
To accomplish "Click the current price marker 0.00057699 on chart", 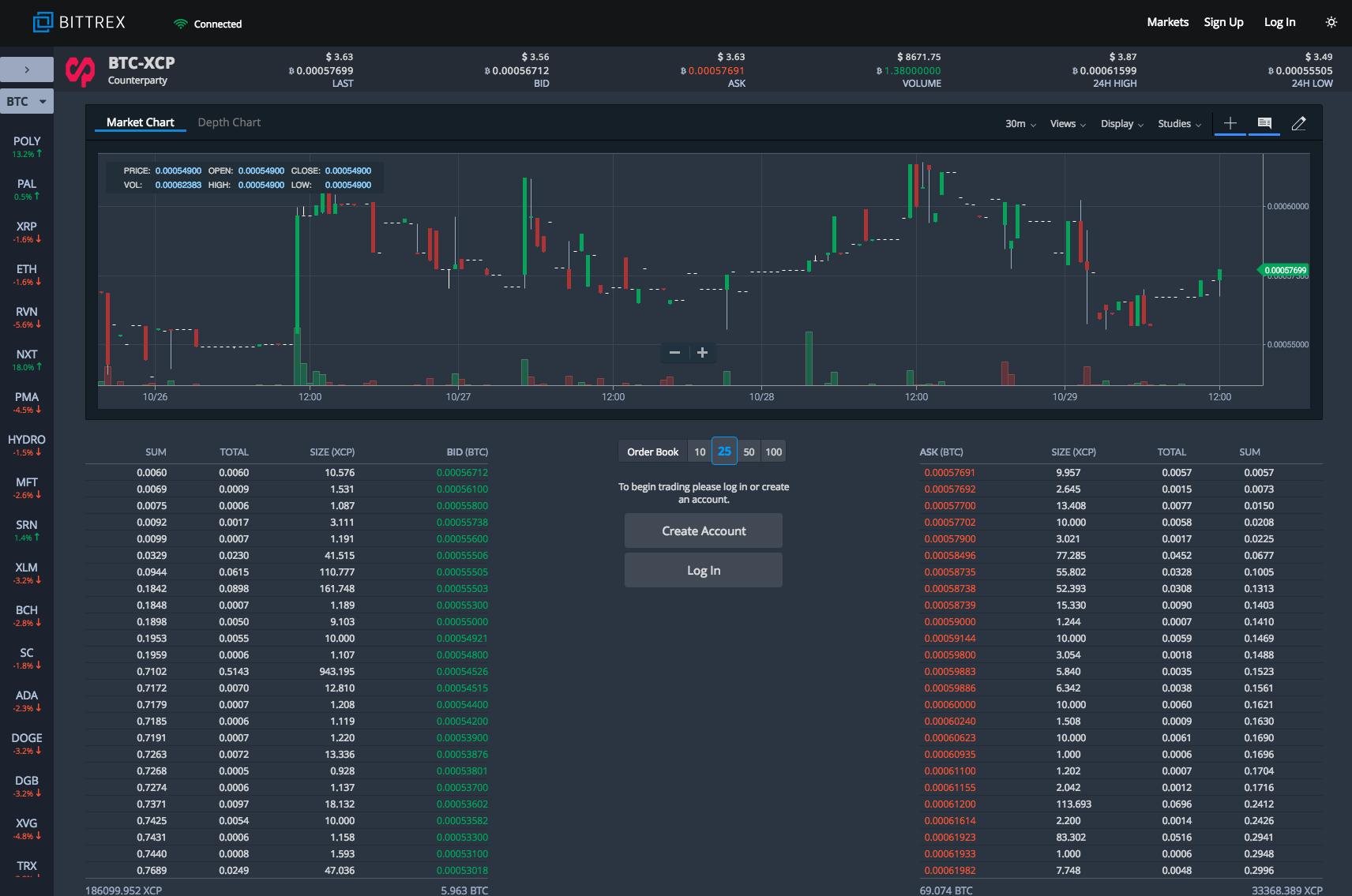I will pos(1284,270).
